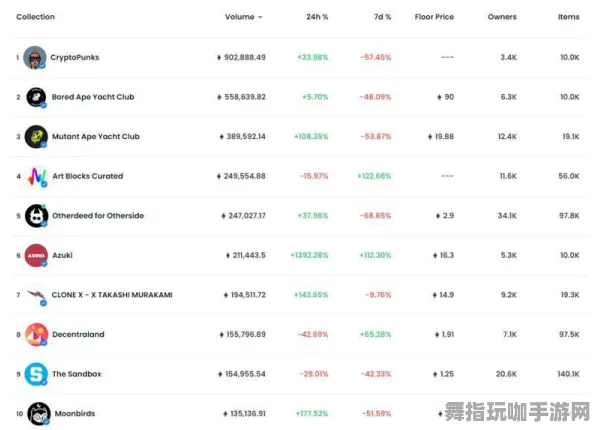Open CLONE X - X TAKASHI MURAKAMI link
Viewport: 596px width, 430px height.
(x=112, y=295)
